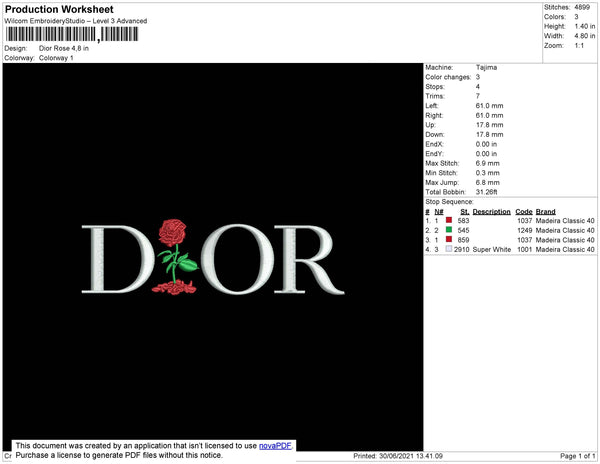Select stitch count 859 in stop row 3
The height and width of the screenshot is (464, 600).
coord(463,240)
